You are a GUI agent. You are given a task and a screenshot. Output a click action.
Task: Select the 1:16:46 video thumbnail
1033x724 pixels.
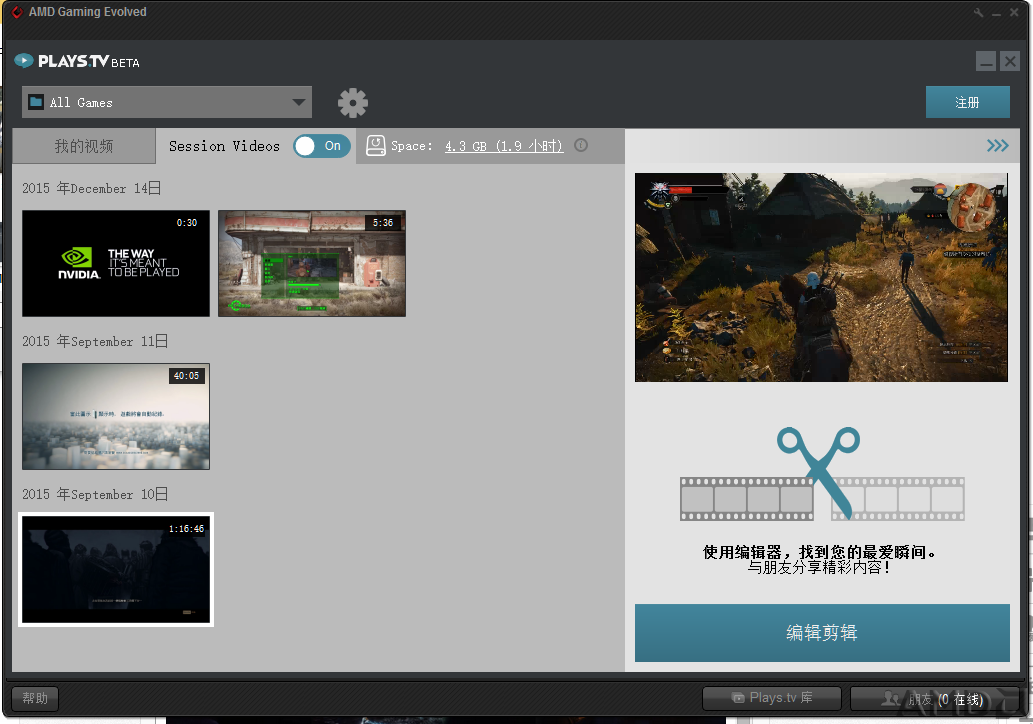click(116, 569)
